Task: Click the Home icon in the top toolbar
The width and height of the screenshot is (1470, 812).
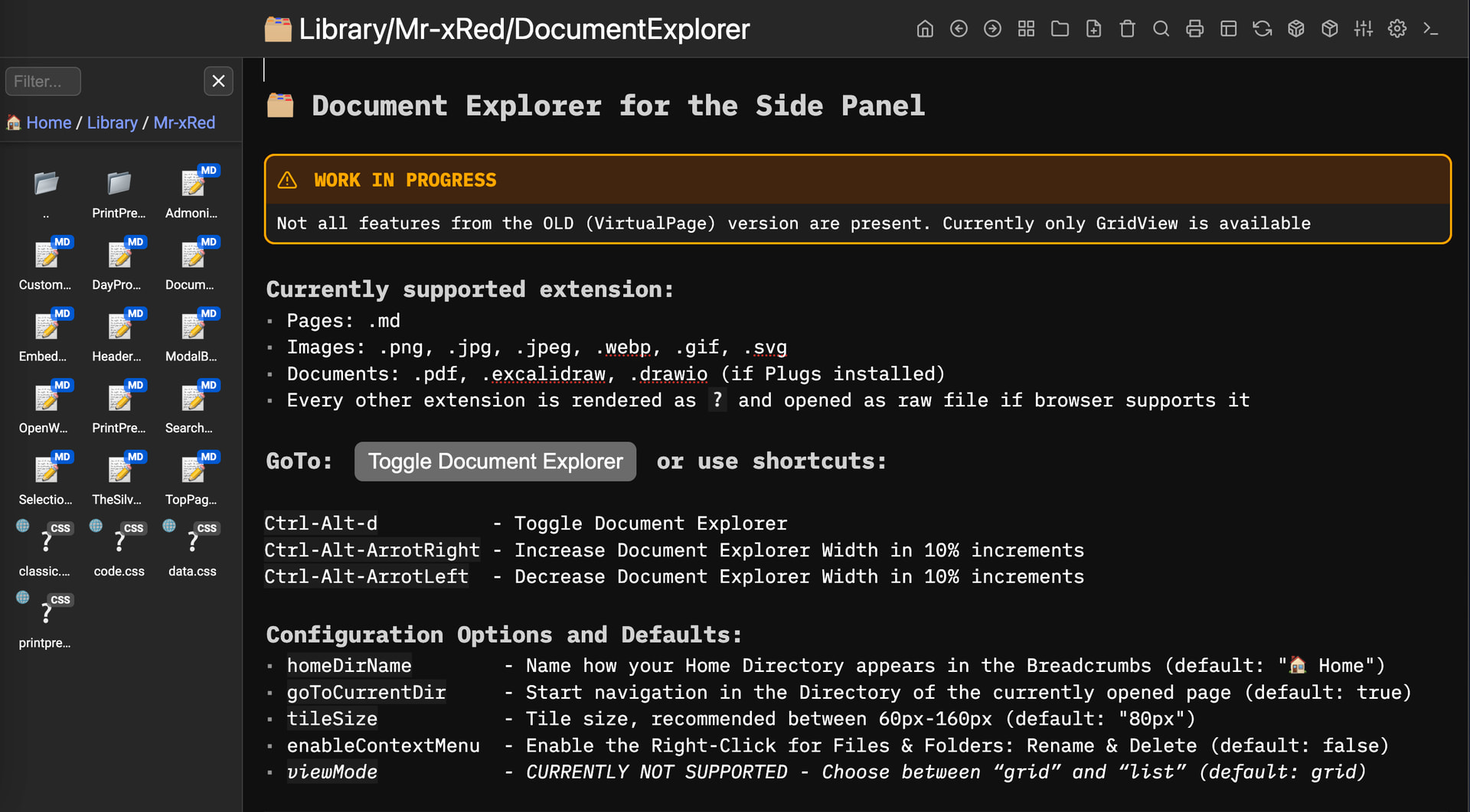Action: (925, 29)
